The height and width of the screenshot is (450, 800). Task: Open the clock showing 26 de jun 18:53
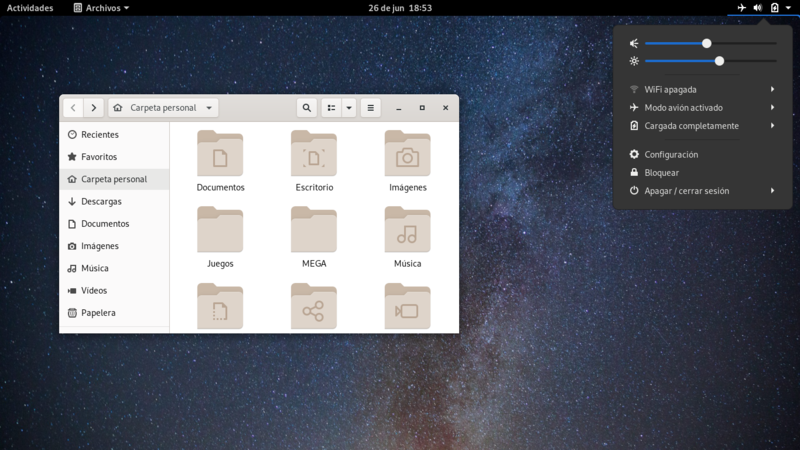[x=400, y=8]
